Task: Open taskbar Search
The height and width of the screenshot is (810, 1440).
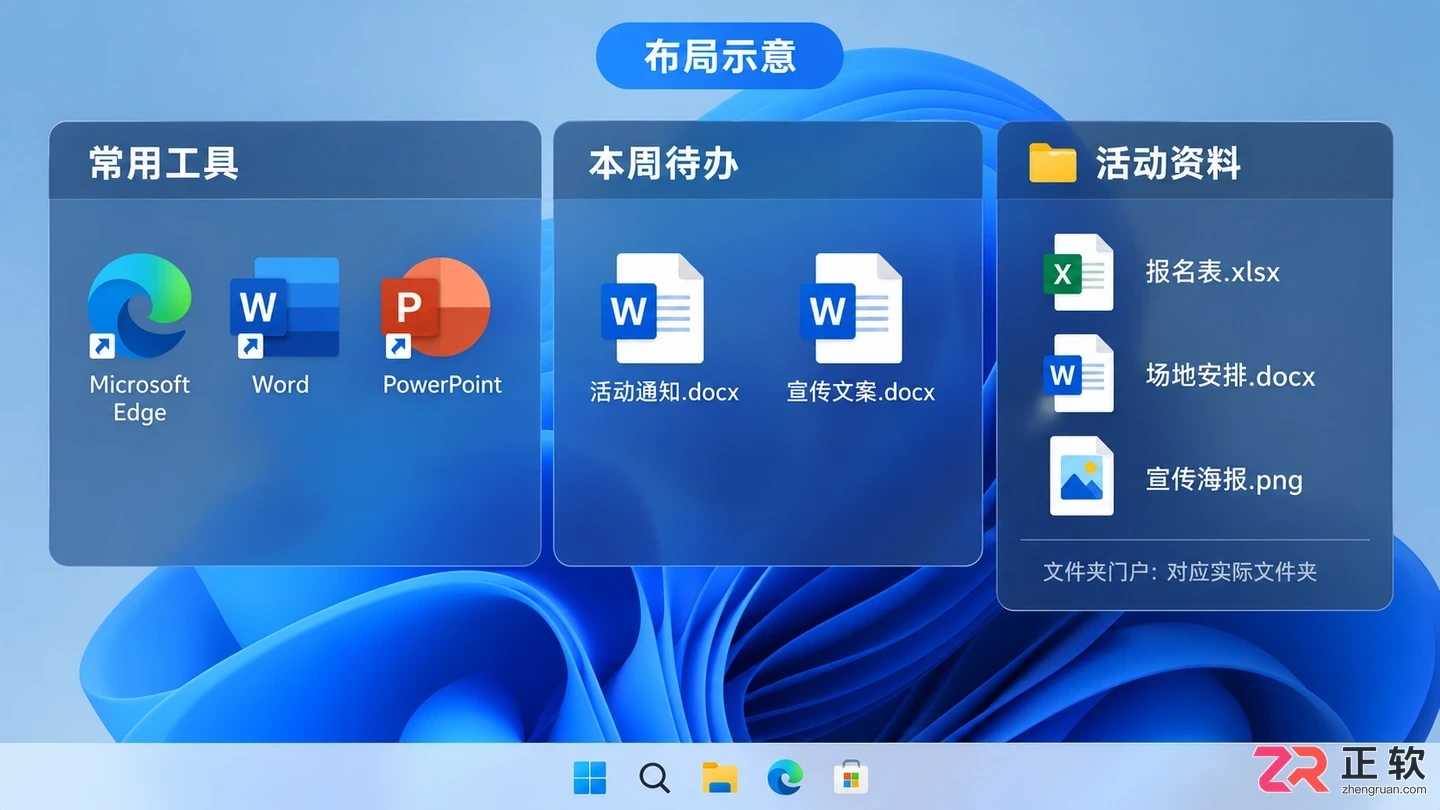Action: (x=654, y=777)
